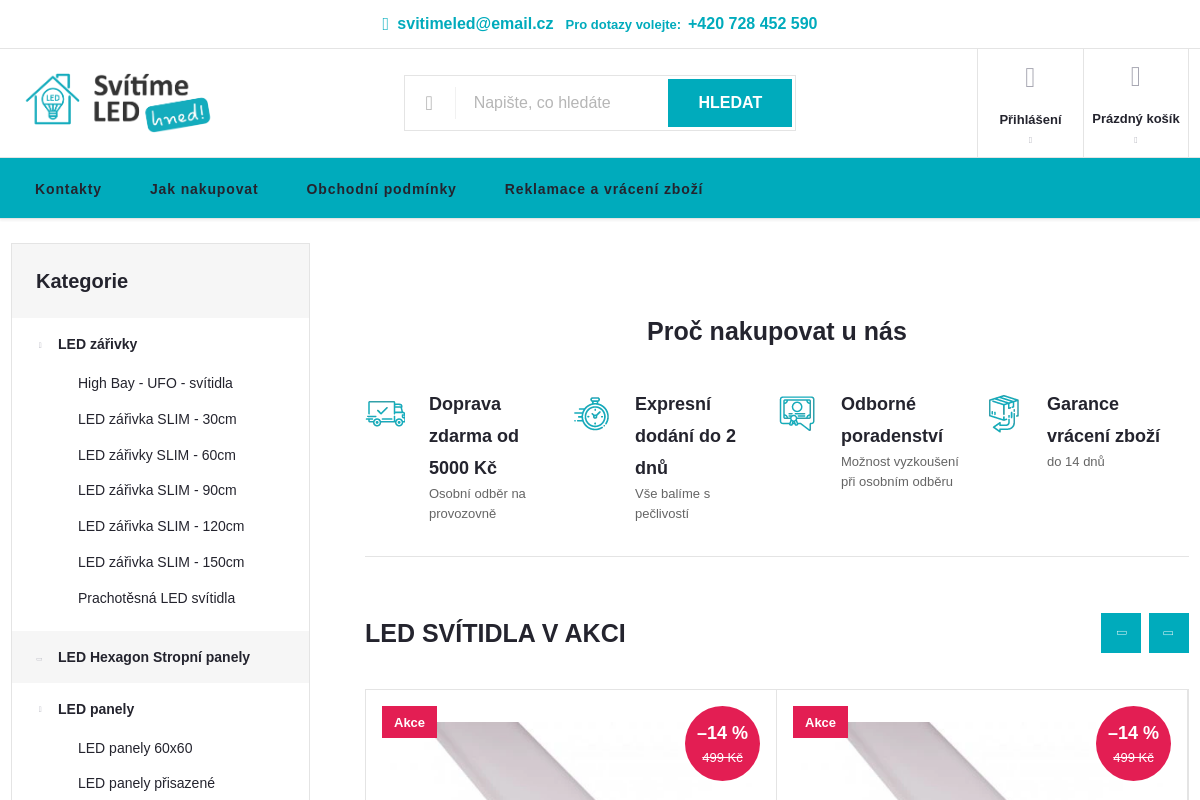1200x800 pixels.
Task: Click the Svítíme LED logo
Action: (x=117, y=102)
